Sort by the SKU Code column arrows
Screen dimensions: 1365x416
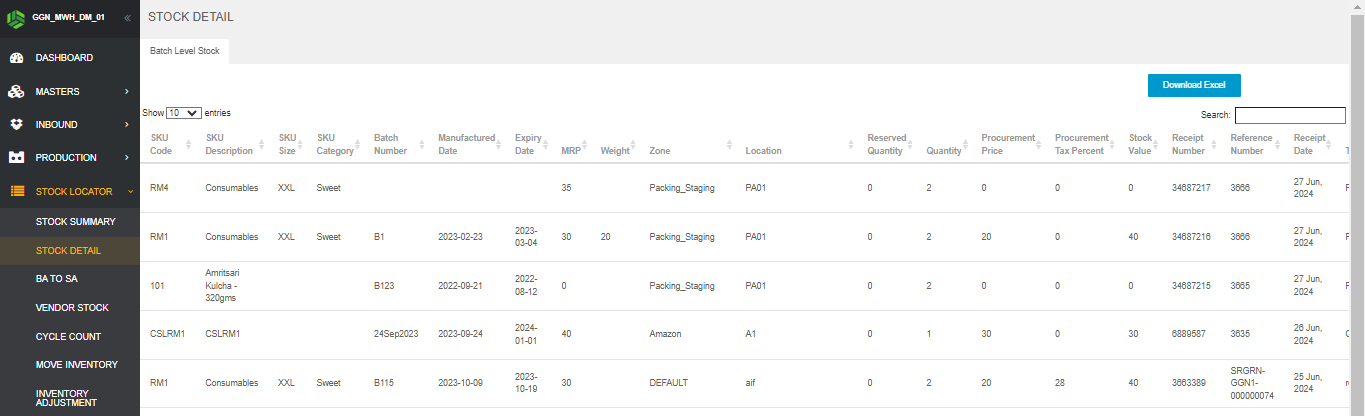click(x=187, y=145)
